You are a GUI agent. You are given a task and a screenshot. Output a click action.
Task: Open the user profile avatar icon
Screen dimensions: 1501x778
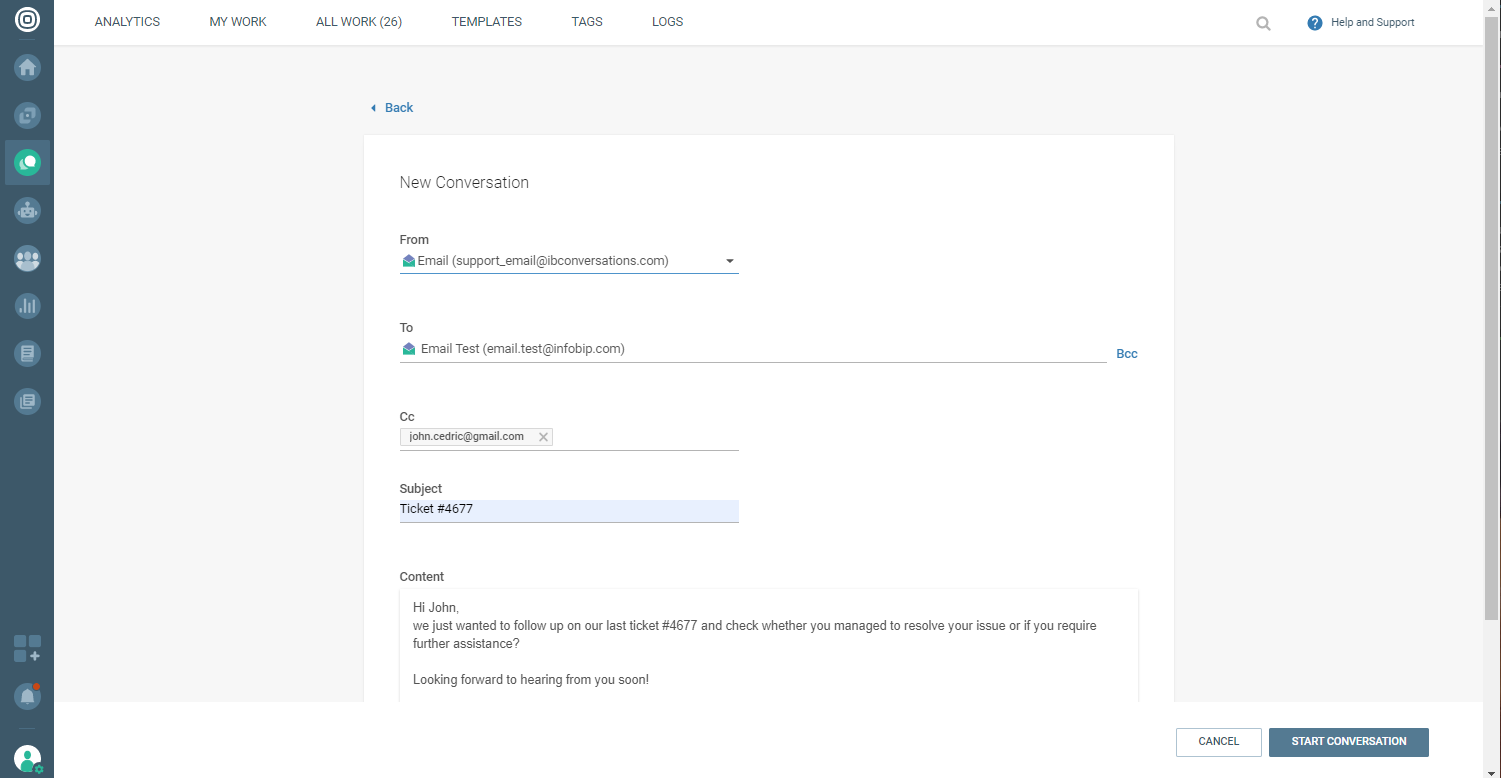[27, 759]
